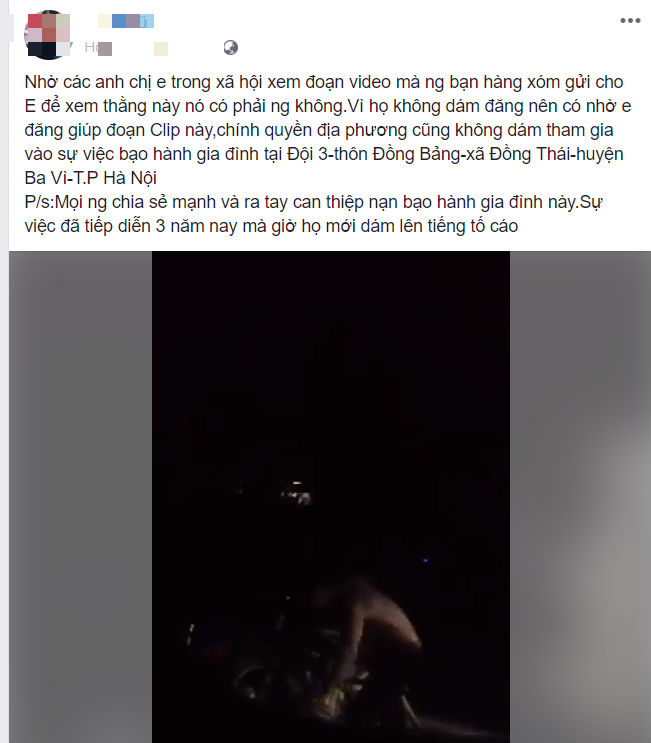Screen dimensions: 651x743
Task: Click the blue dot in the video frame
Action: 425,561
